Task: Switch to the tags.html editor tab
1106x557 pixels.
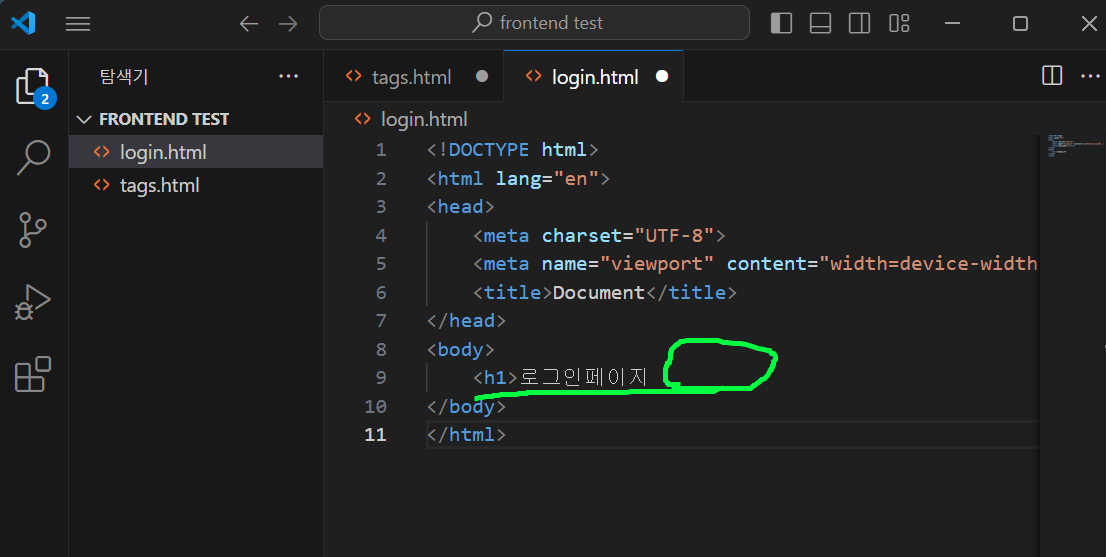Action: pos(412,77)
